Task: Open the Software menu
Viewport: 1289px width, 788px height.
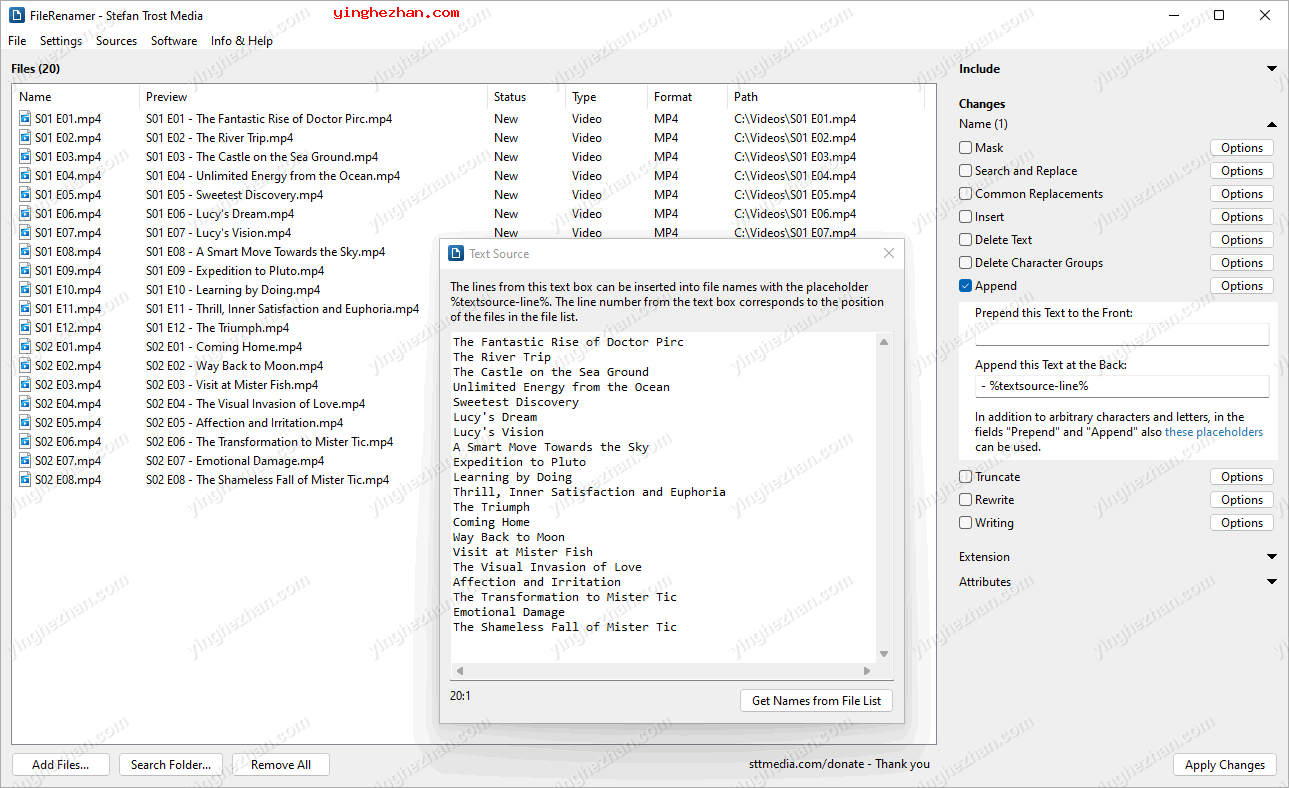Action: click(174, 41)
